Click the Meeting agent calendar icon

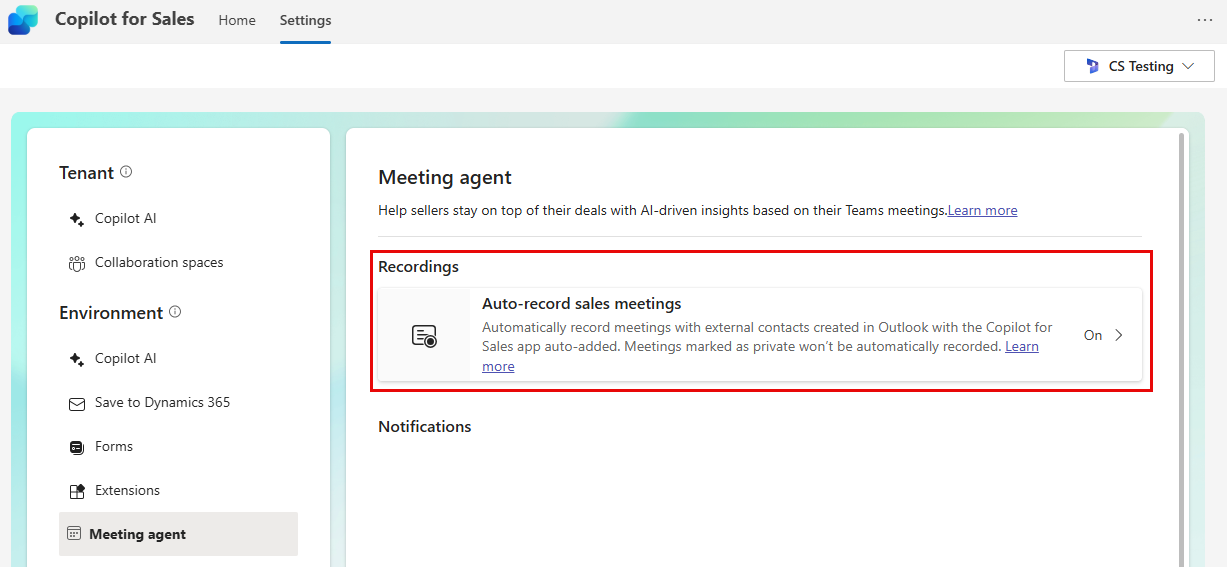point(74,534)
